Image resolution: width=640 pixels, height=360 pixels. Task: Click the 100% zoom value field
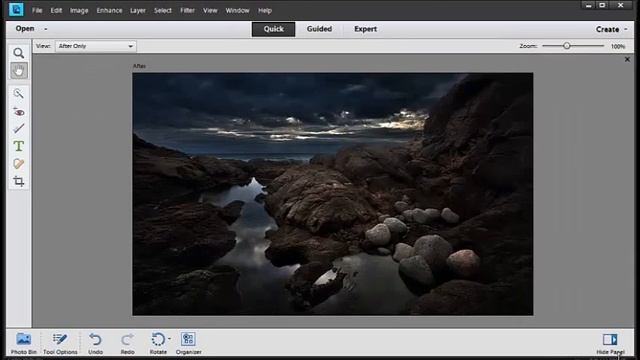pyautogui.click(x=618, y=47)
